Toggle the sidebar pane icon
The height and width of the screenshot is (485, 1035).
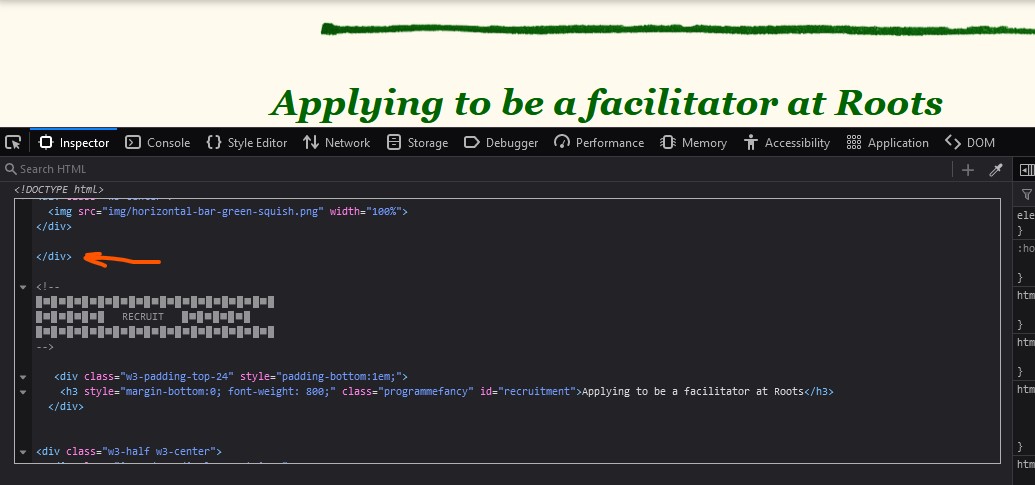point(1027,170)
